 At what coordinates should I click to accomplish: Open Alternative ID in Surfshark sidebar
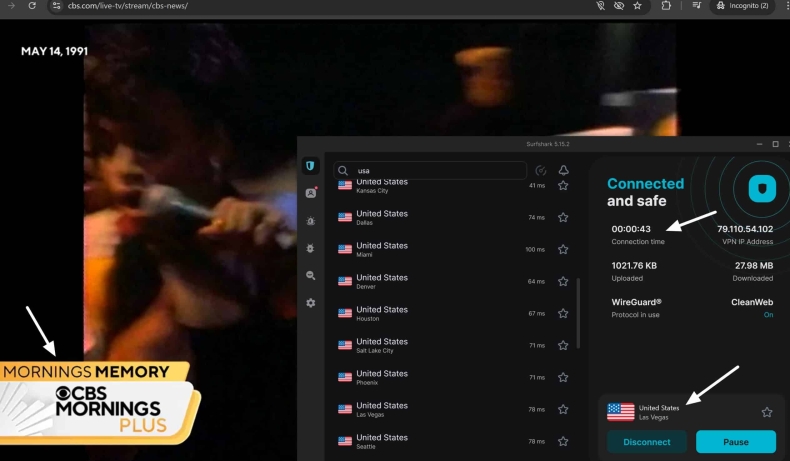click(311, 193)
